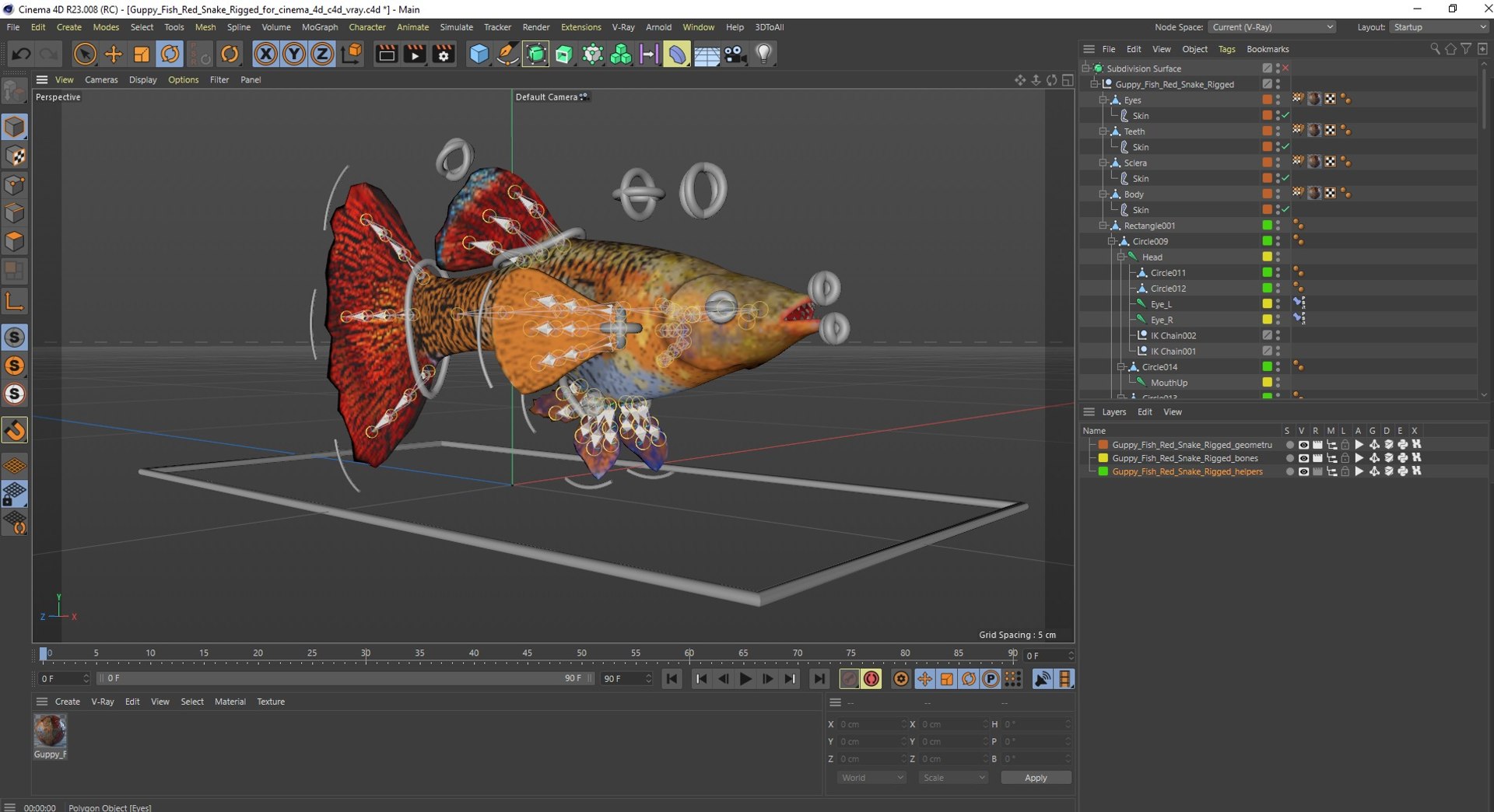Viewport: 1494px width, 812px height.
Task: Select the Move tool icon
Action: pos(113,54)
